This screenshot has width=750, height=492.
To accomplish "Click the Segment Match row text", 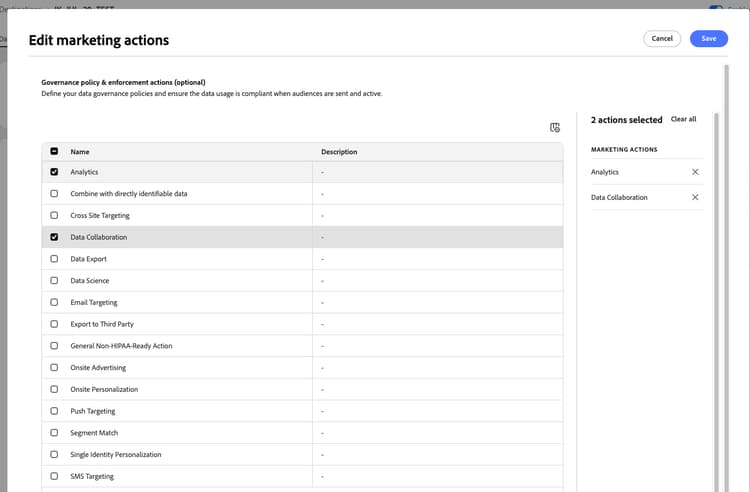I will pyautogui.click(x=94, y=433).
